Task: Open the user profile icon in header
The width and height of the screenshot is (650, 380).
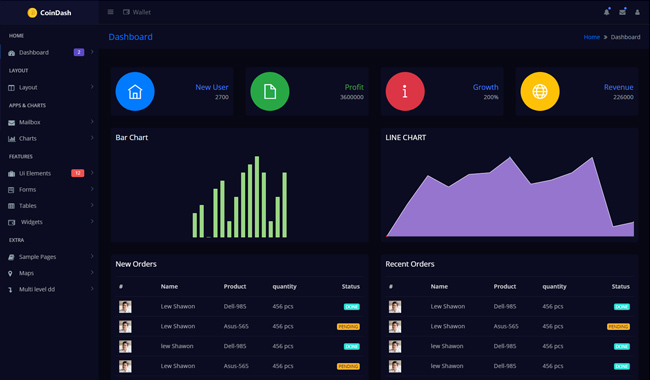Action: pyautogui.click(x=637, y=12)
